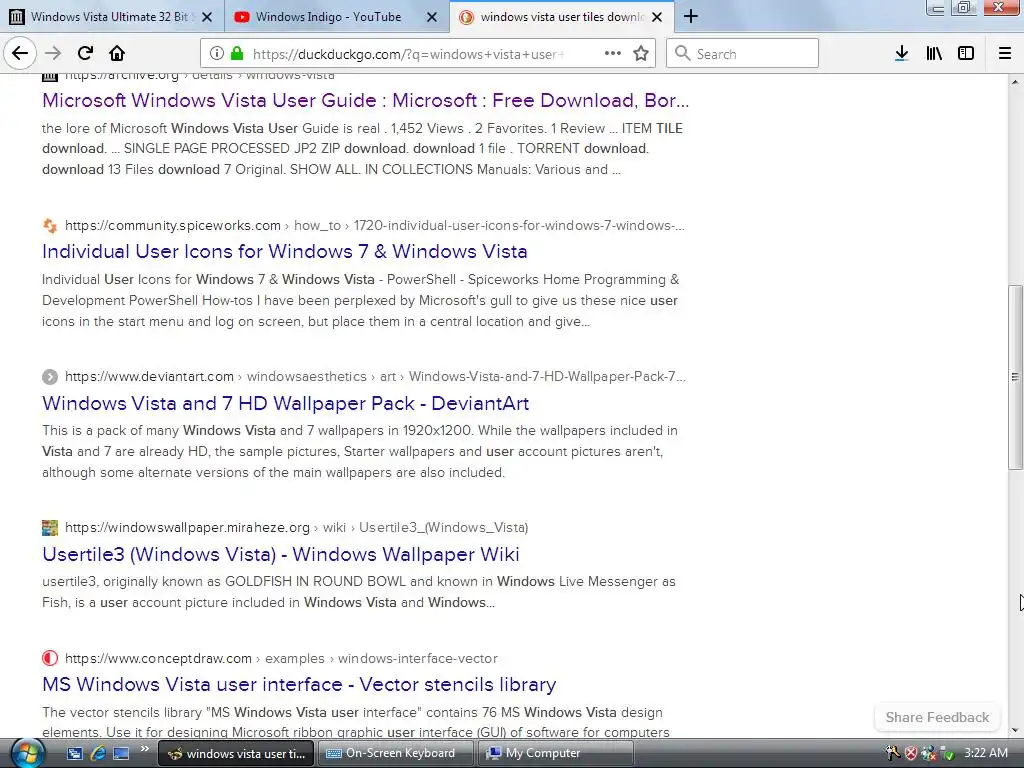Bookmark this page with the star icon

coord(641,54)
